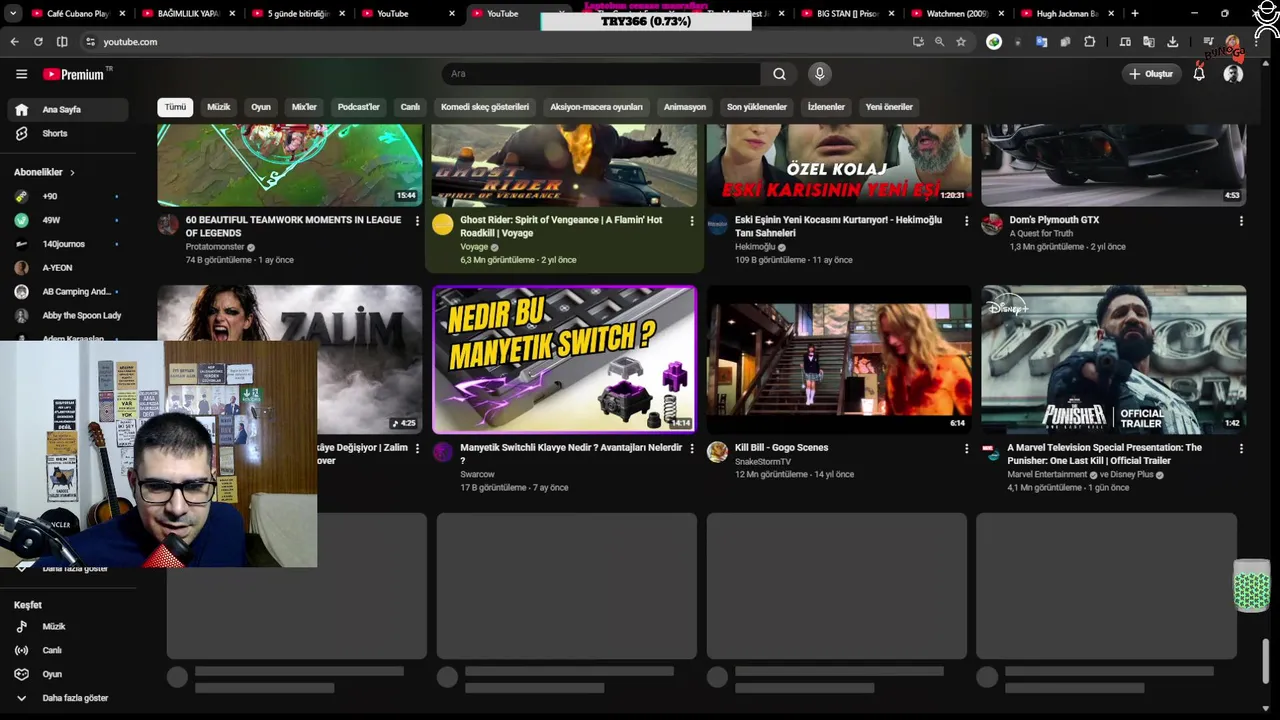The image size is (1280, 720).
Task: Select the Aksiyon-macera oyunları chip
Action: point(596,107)
